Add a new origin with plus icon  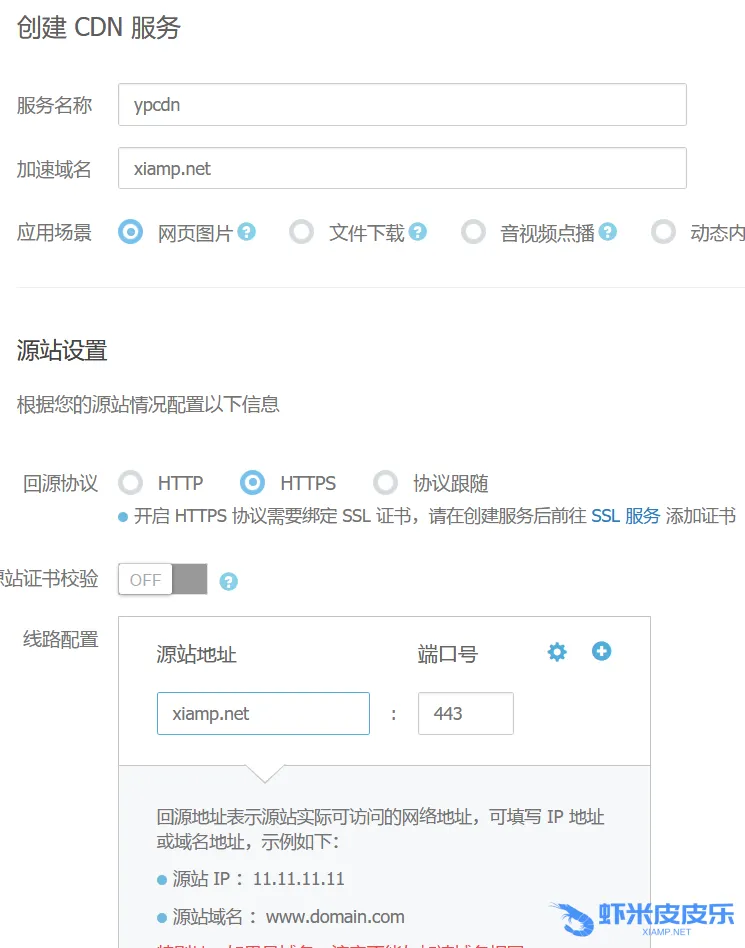601,651
